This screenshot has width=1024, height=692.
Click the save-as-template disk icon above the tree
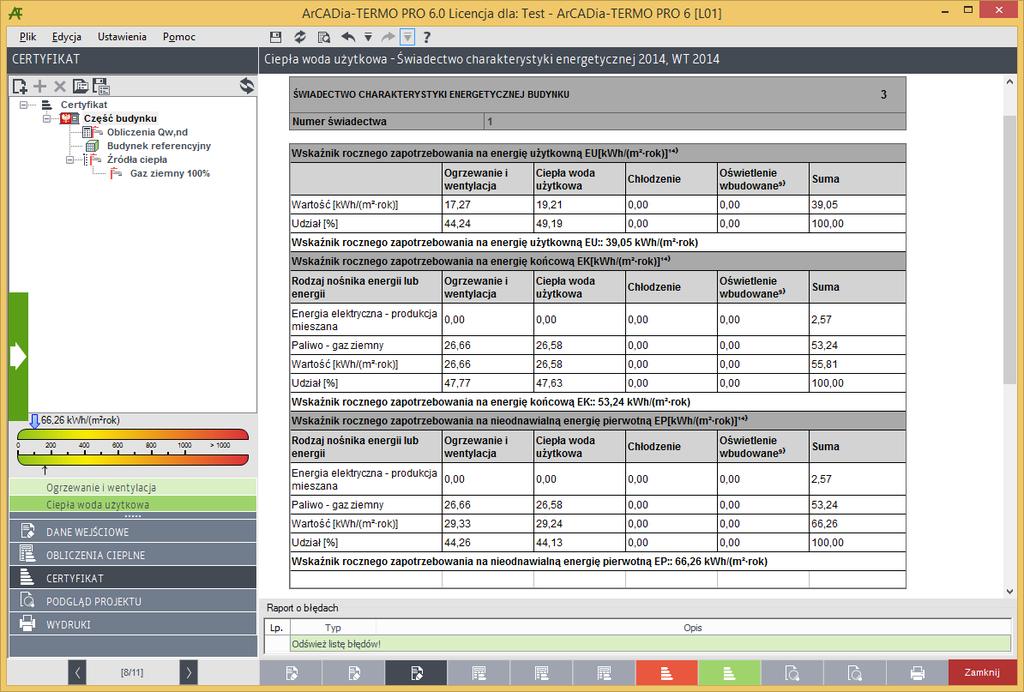point(101,86)
